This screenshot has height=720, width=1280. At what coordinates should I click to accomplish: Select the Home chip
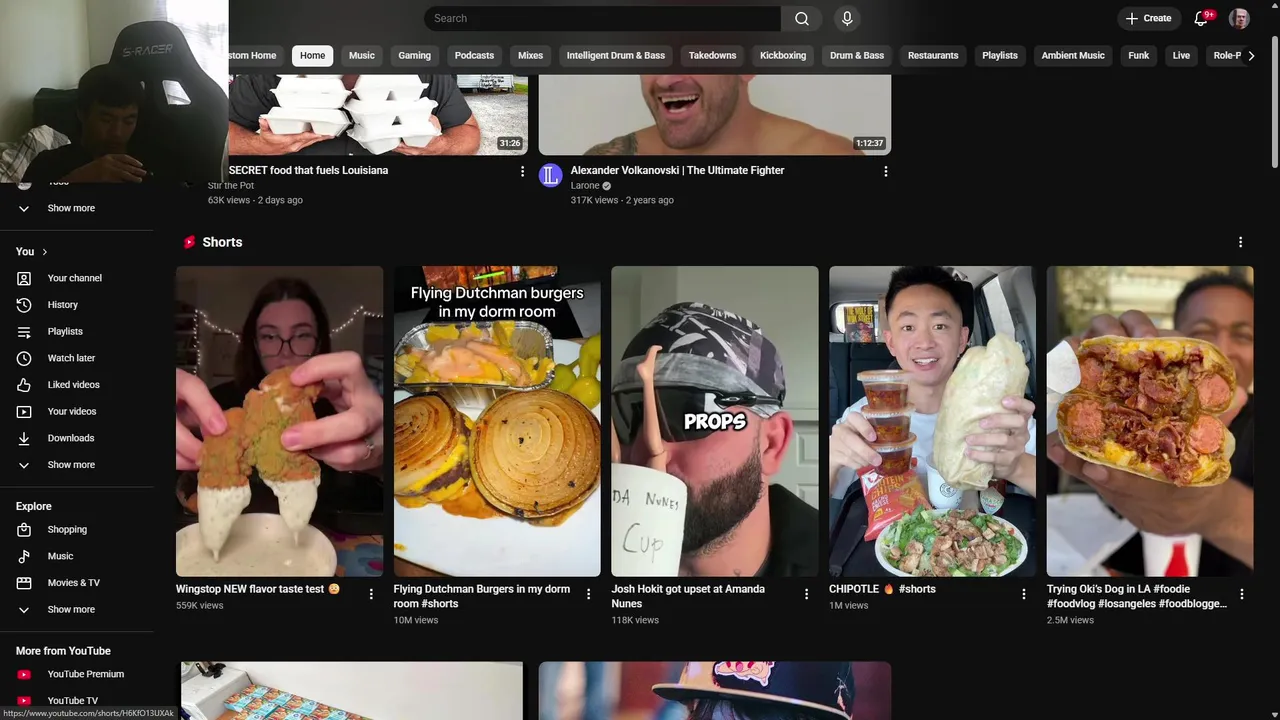point(312,55)
